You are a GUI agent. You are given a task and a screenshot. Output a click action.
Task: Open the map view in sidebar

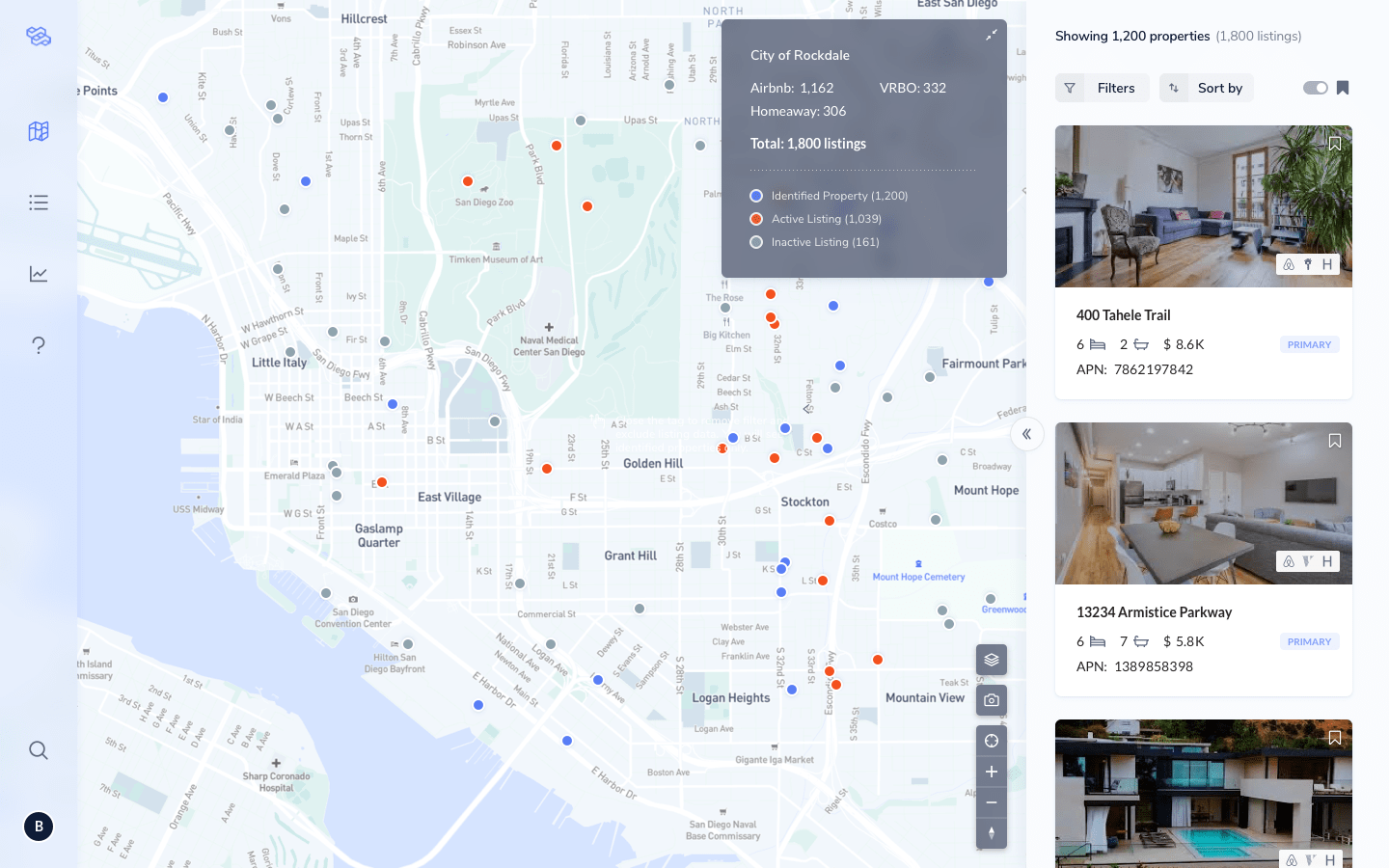[x=39, y=131]
